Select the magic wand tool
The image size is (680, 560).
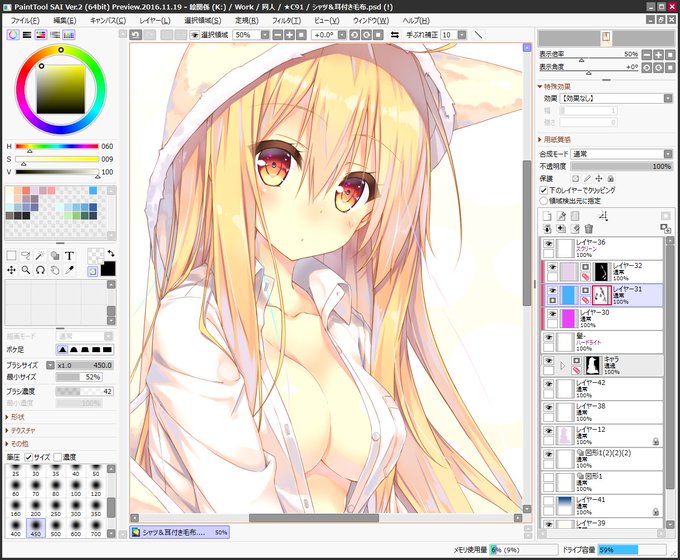40,255
